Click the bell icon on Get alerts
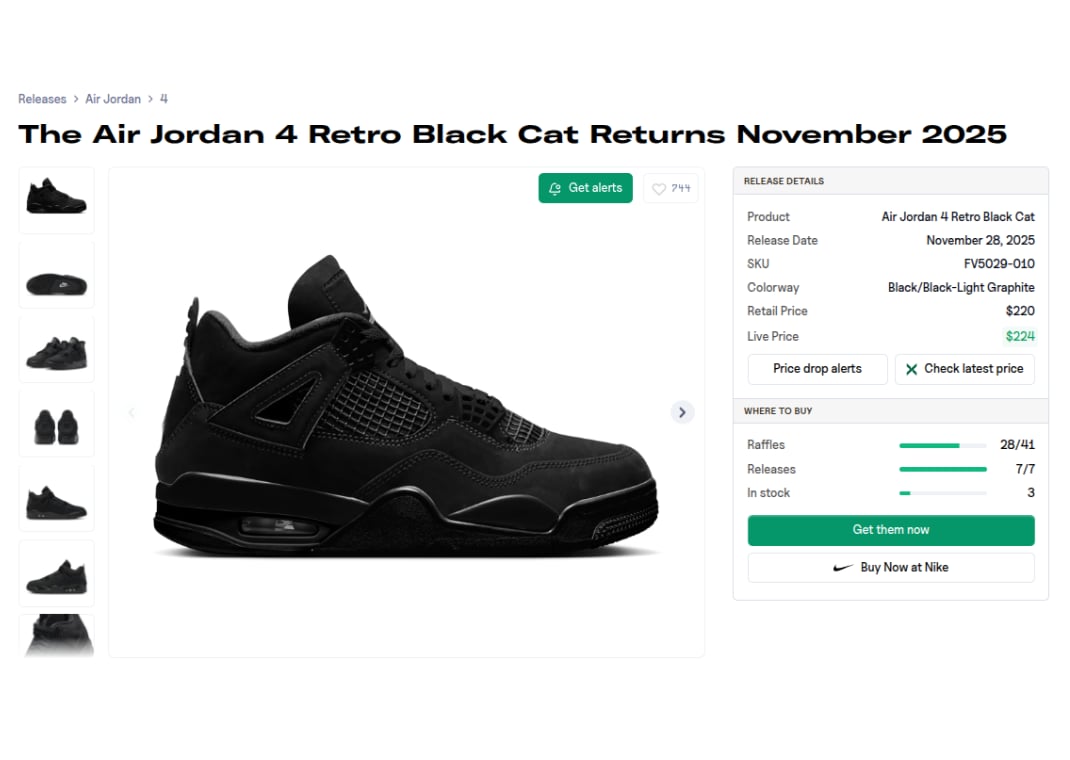The image size is (1070, 760). [x=554, y=188]
